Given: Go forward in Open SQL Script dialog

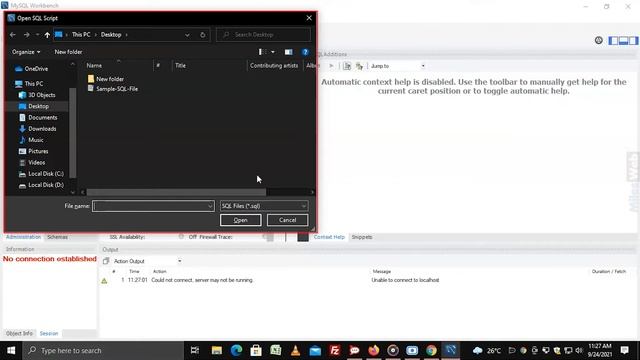Looking at the screenshot, I should tap(27, 35).
